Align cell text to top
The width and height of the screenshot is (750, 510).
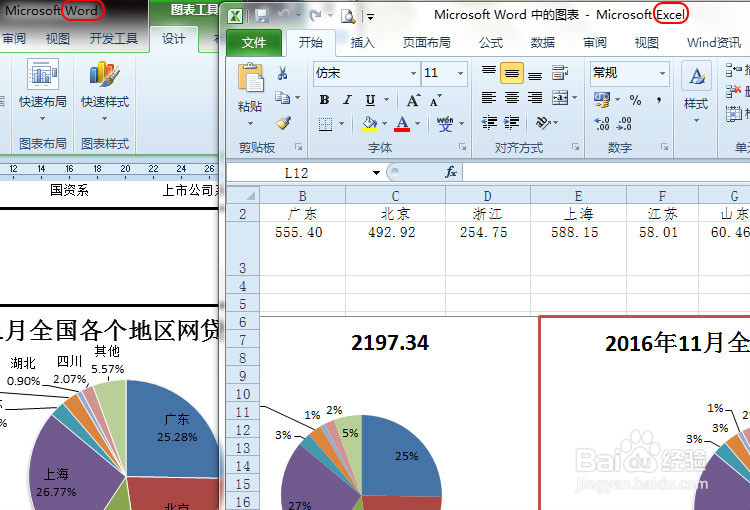tap(489, 73)
